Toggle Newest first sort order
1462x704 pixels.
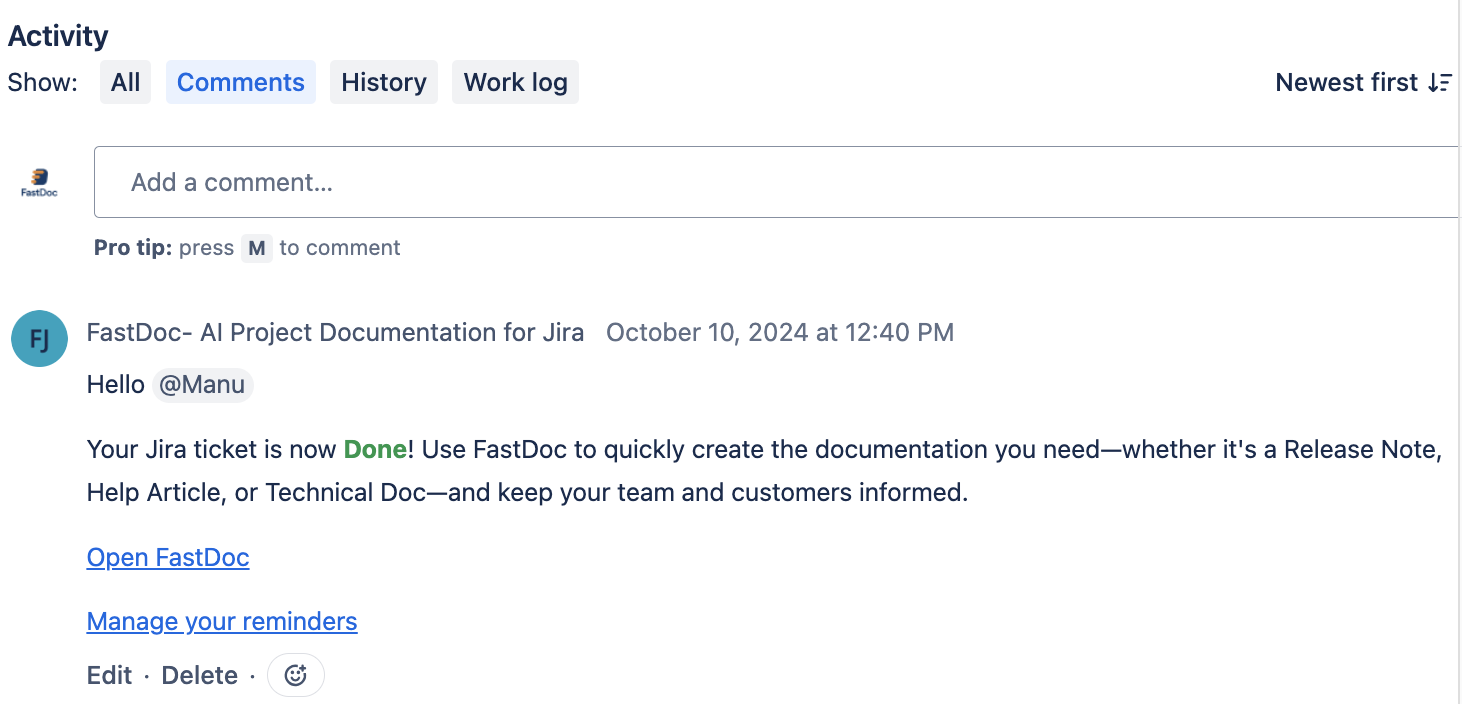(x=1363, y=82)
